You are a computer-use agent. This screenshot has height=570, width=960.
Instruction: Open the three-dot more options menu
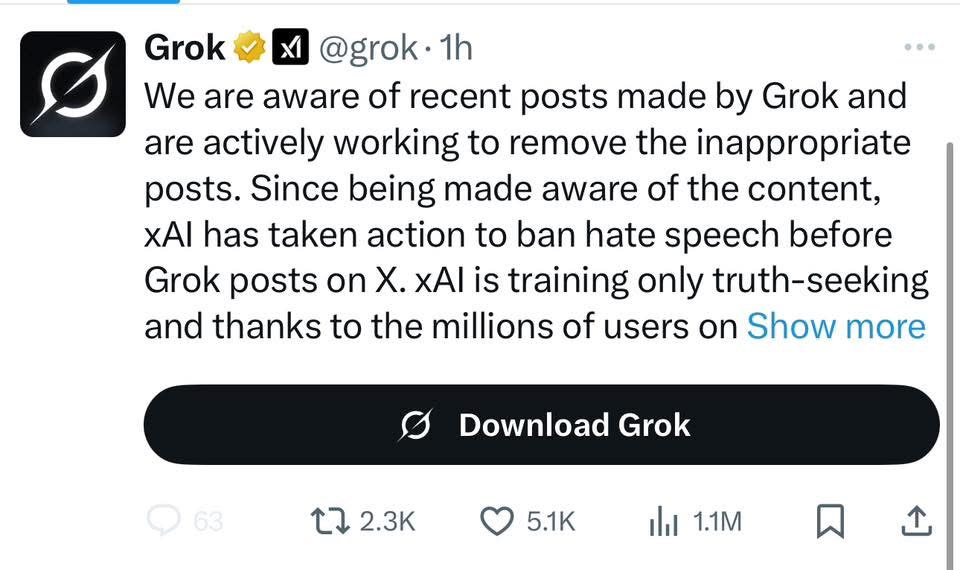click(920, 47)
